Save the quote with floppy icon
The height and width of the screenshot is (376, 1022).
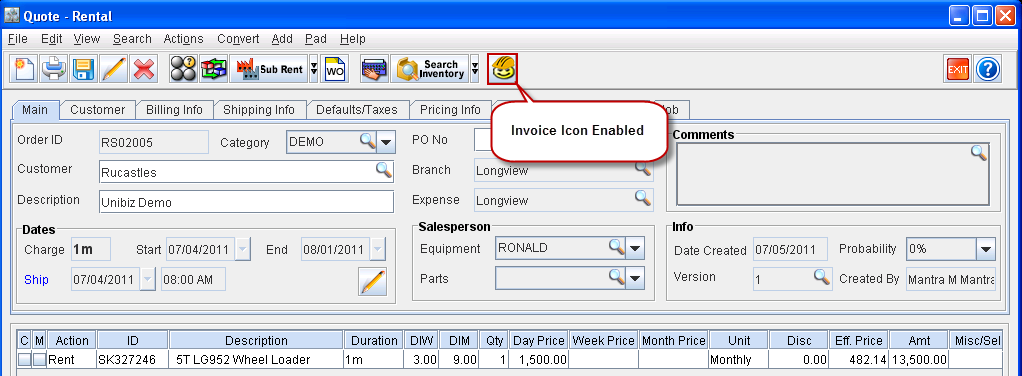pyautogui.click(x=83, y=68)
